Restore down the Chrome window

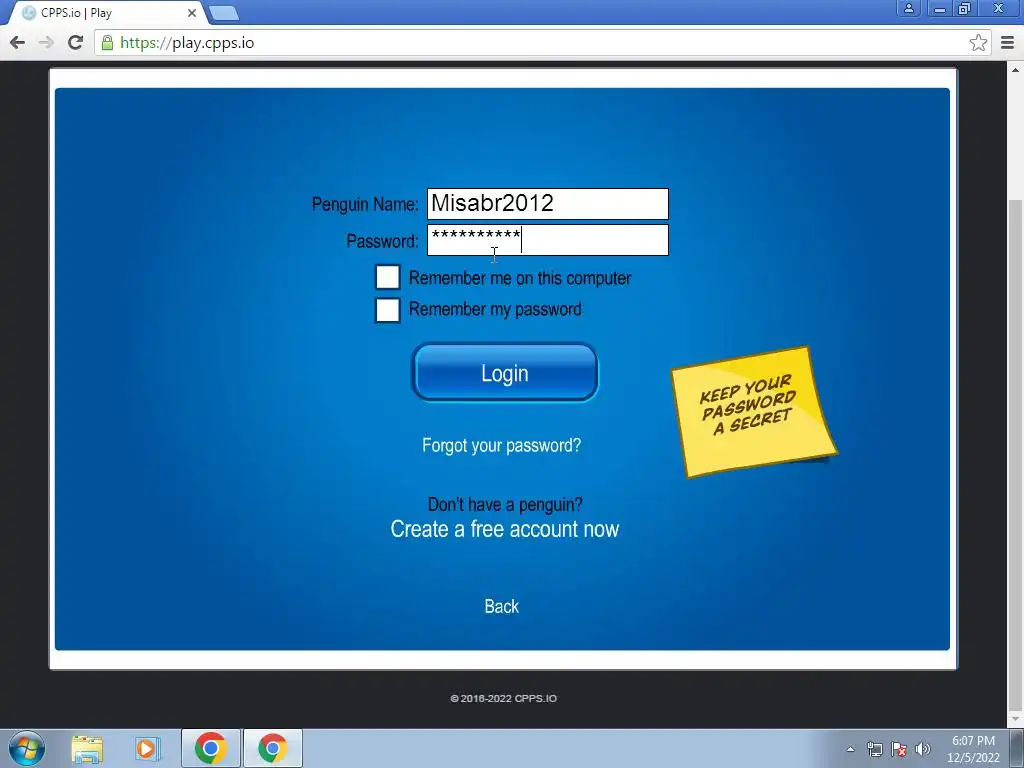964,8
